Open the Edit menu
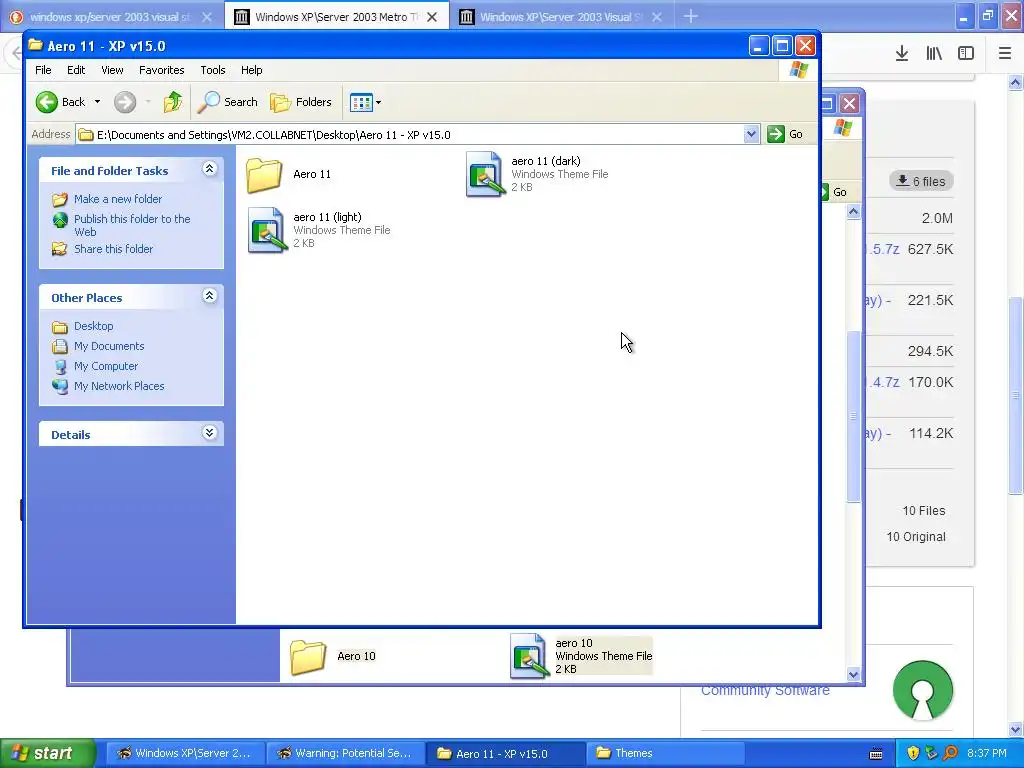Viewport: 1024px width, 768px height. point(76,70)
